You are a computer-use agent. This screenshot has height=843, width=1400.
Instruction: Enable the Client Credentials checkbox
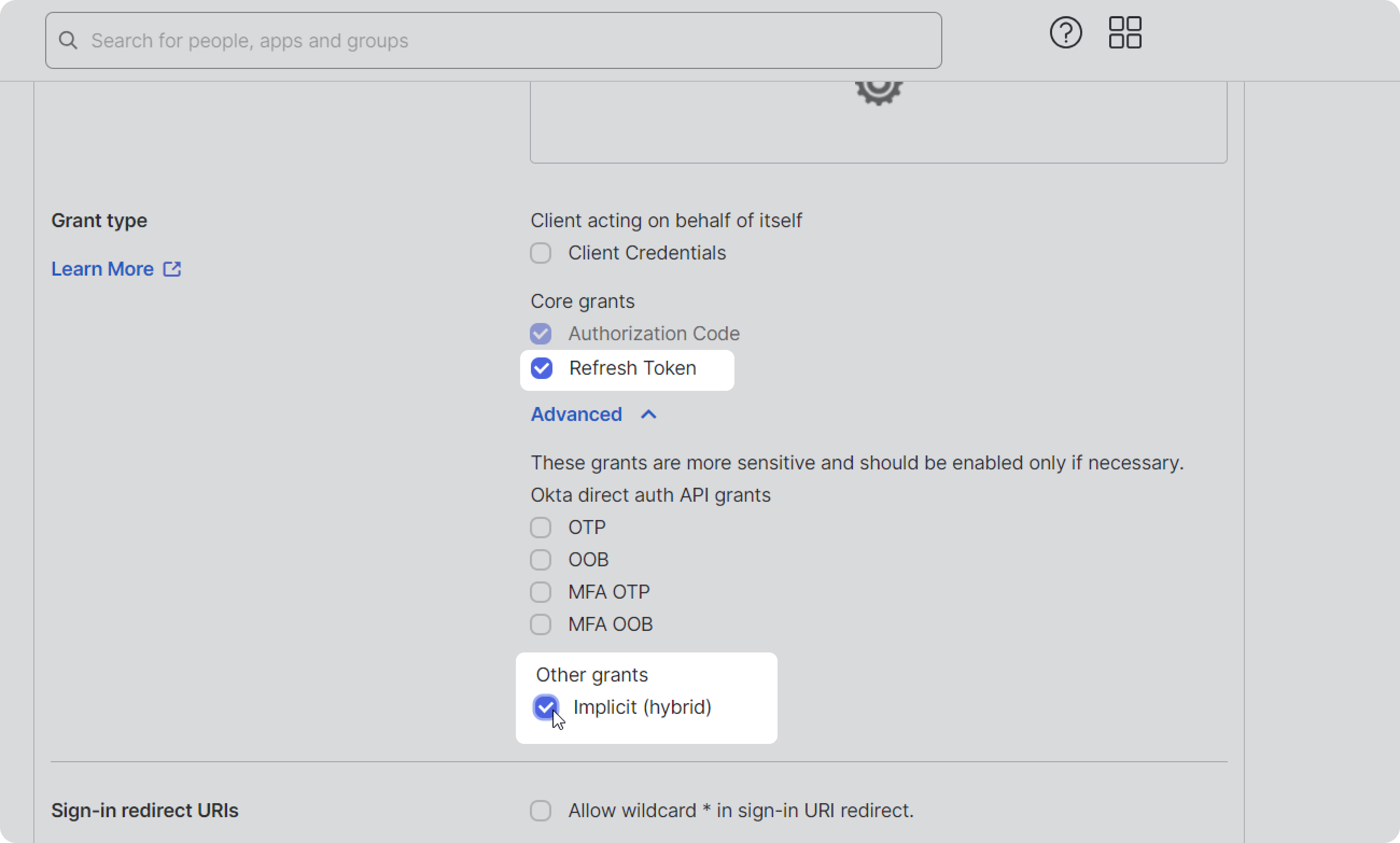[540, 253]
